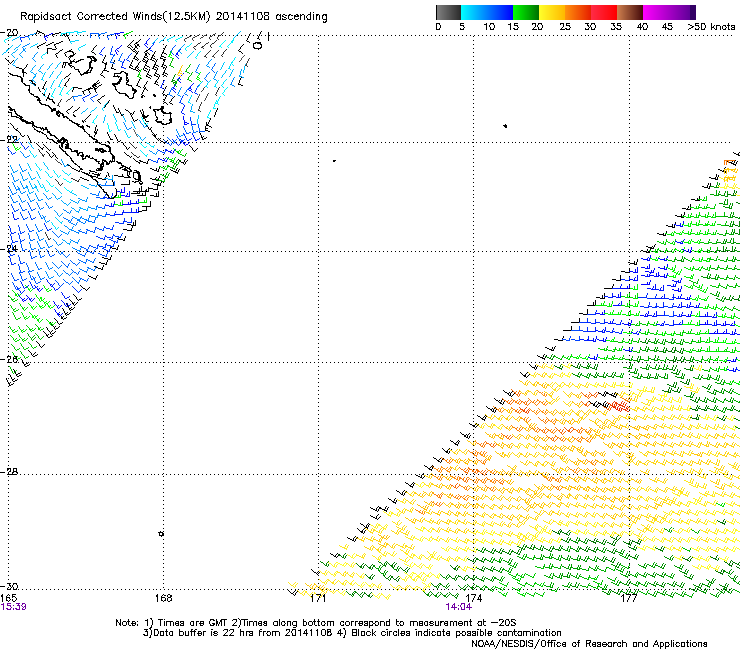Click the cyan-to-blue 5-15 knots swatch
The height and width of the screenshot is (650, 740).
tap(487, 12)
